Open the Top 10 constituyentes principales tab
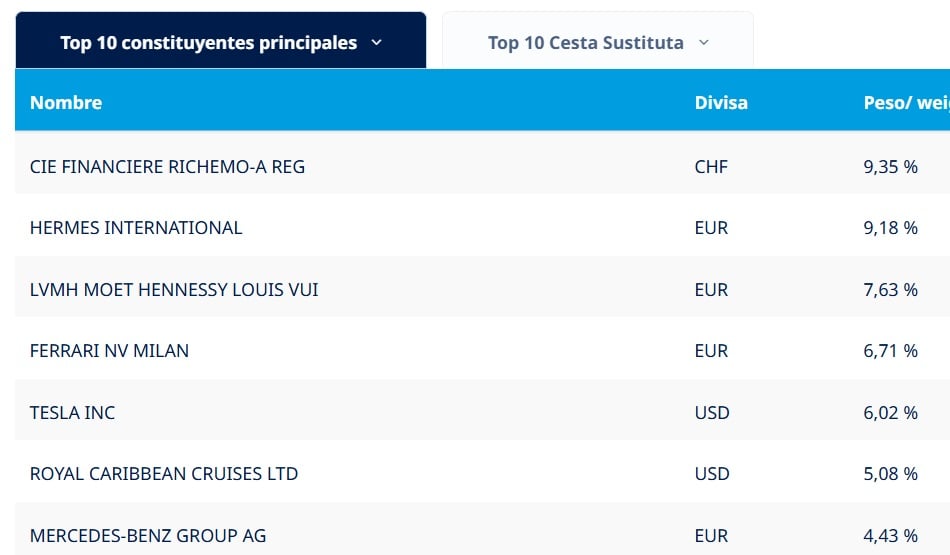 (x=208, y=42)
